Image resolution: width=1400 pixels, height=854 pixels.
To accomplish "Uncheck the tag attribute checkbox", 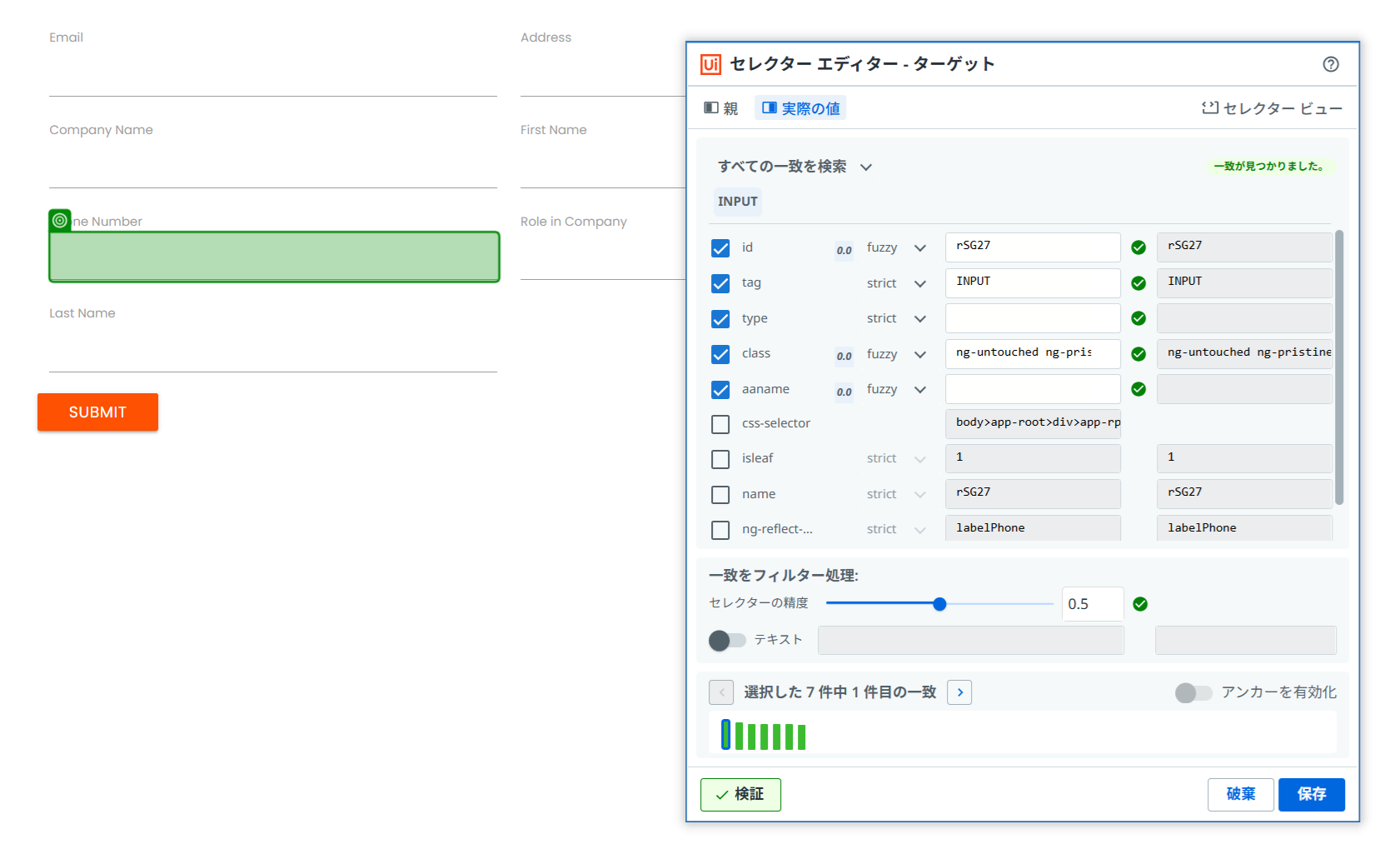I will (x=720, y=283).
